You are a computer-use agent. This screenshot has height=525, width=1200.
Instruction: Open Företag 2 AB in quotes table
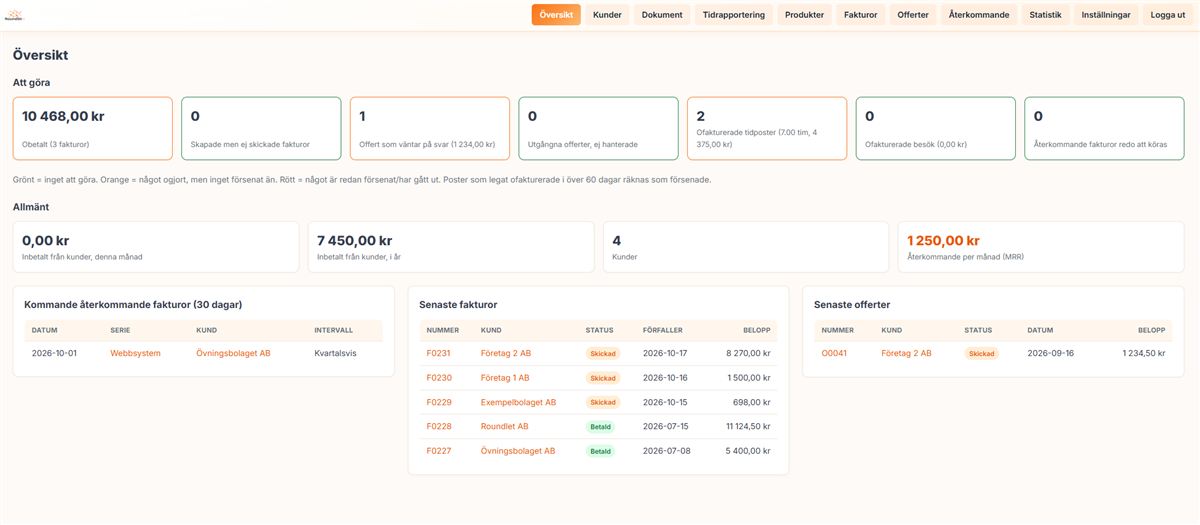pos(906,353)
